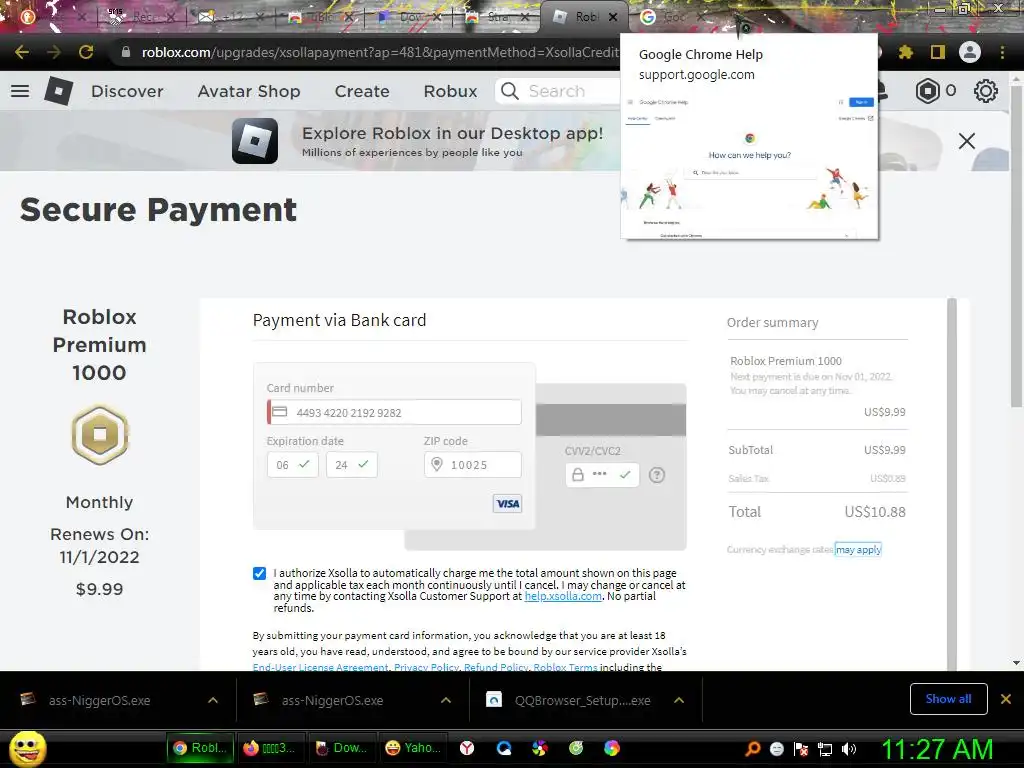Image resolution: width=1024 pixels, height=768 pixels.
Task: Click the Roblox logo in the navbar
Action: (x=59, y=91)
